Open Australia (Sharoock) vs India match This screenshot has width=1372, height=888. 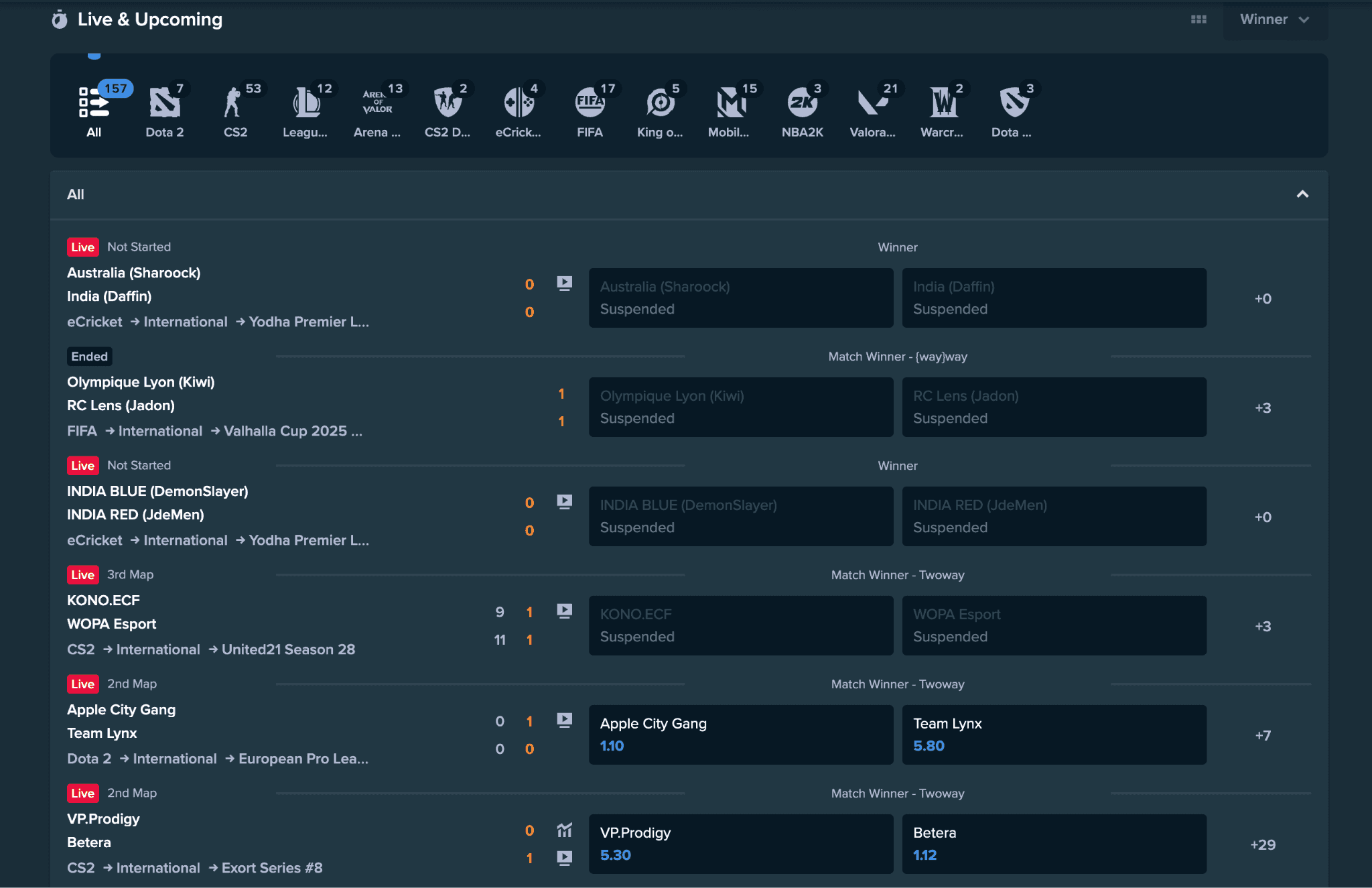pos(134,284)
